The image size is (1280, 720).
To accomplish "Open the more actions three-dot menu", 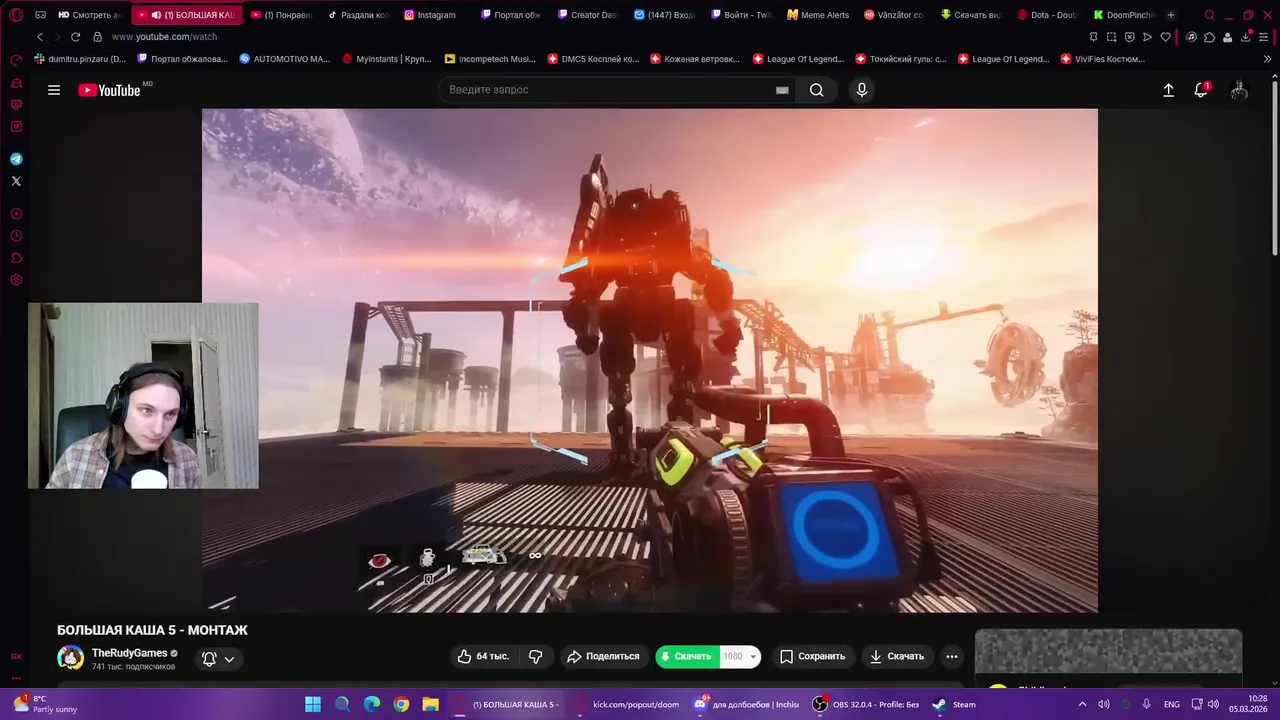I will coord(952,656).
